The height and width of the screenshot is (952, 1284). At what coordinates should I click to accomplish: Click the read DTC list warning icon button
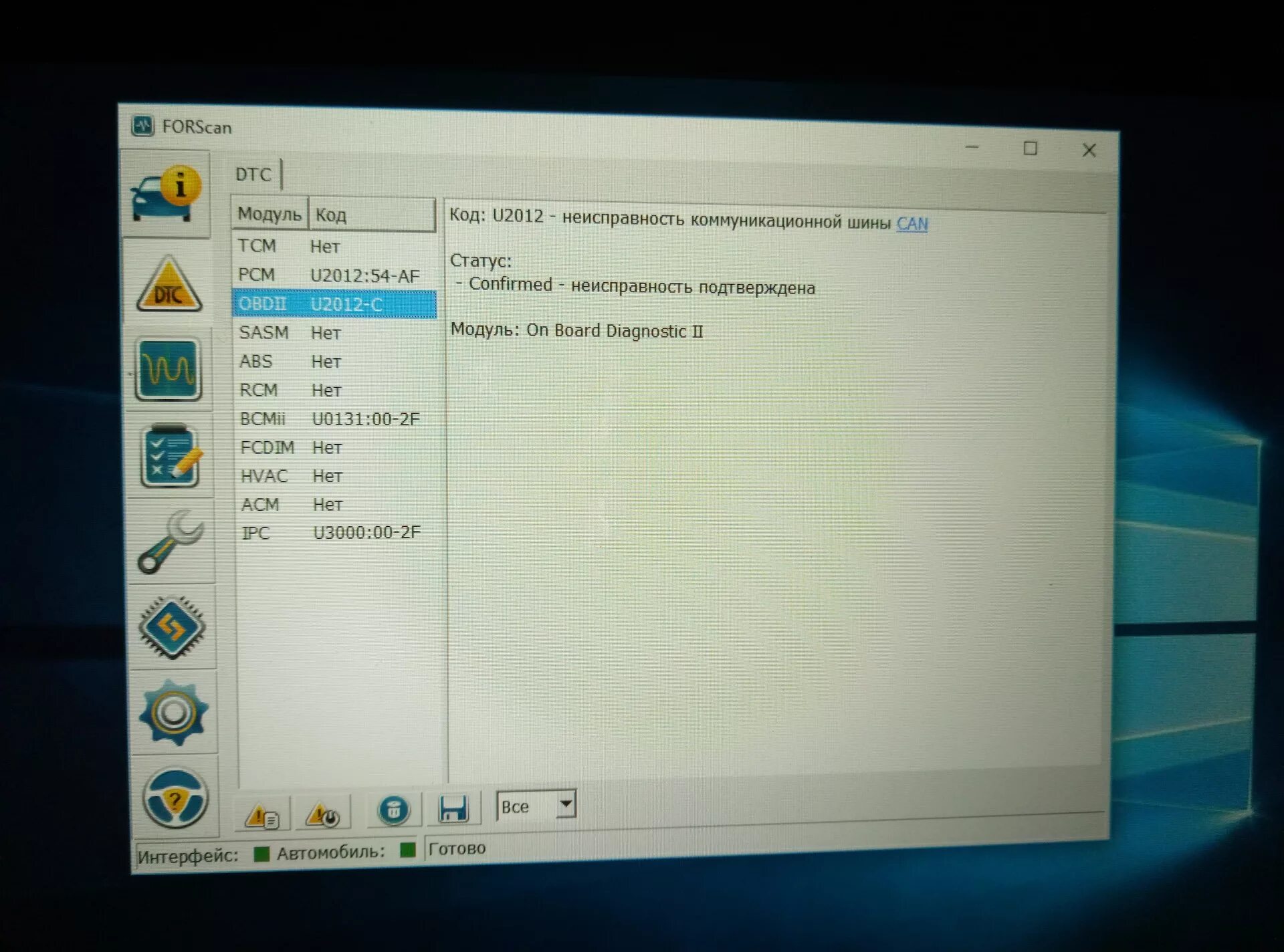click(x=262, y=815)
